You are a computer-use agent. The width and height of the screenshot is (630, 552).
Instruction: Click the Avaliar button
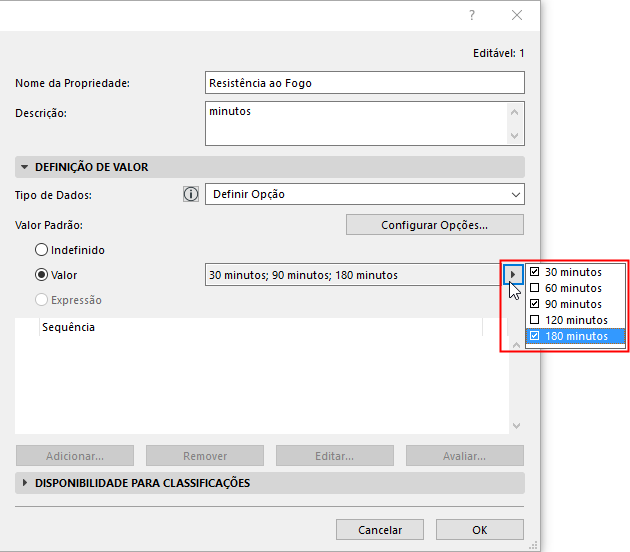coord(465,456)
